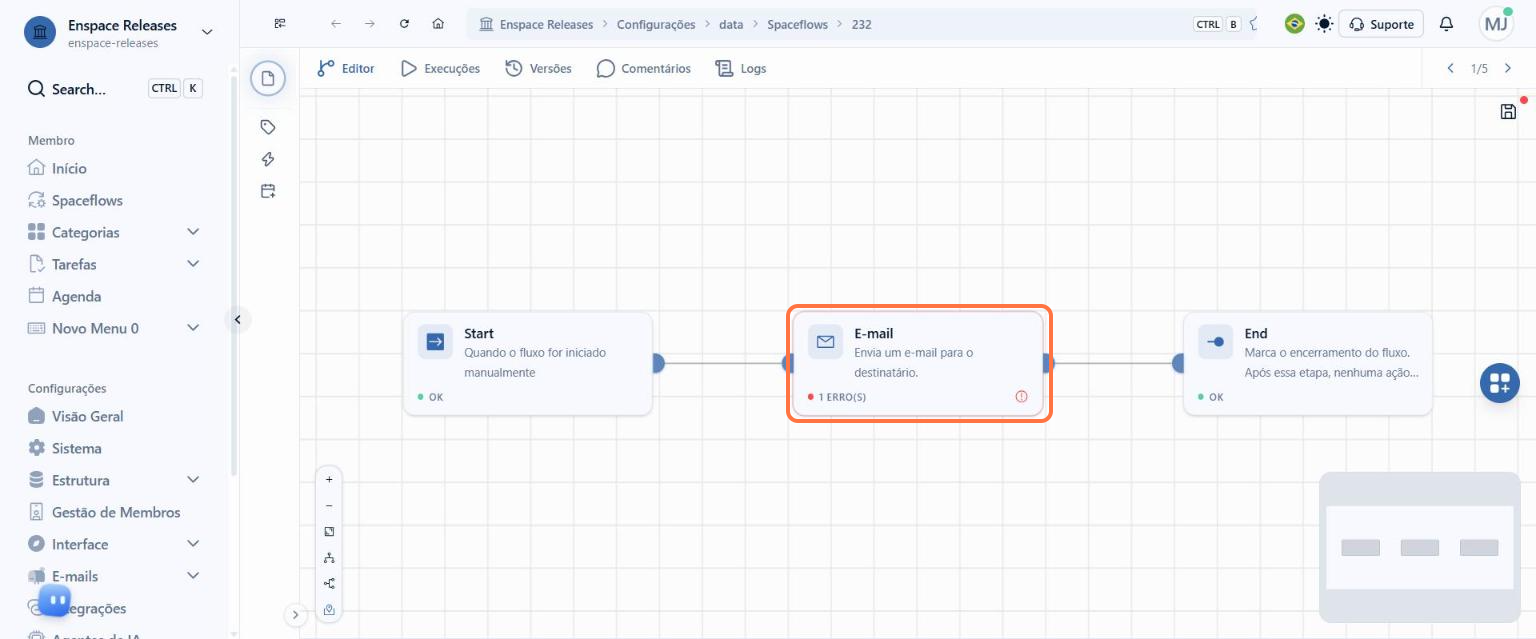This screenshot has height=639, width=1536.
Task: Expand the Estrutura menu
Action: pyautogui.click(x=193, y=480)
